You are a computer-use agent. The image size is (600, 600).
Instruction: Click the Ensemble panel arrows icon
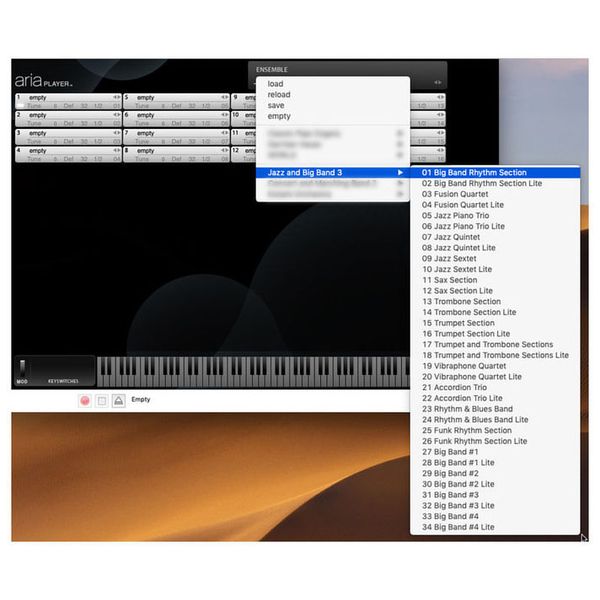437,82
